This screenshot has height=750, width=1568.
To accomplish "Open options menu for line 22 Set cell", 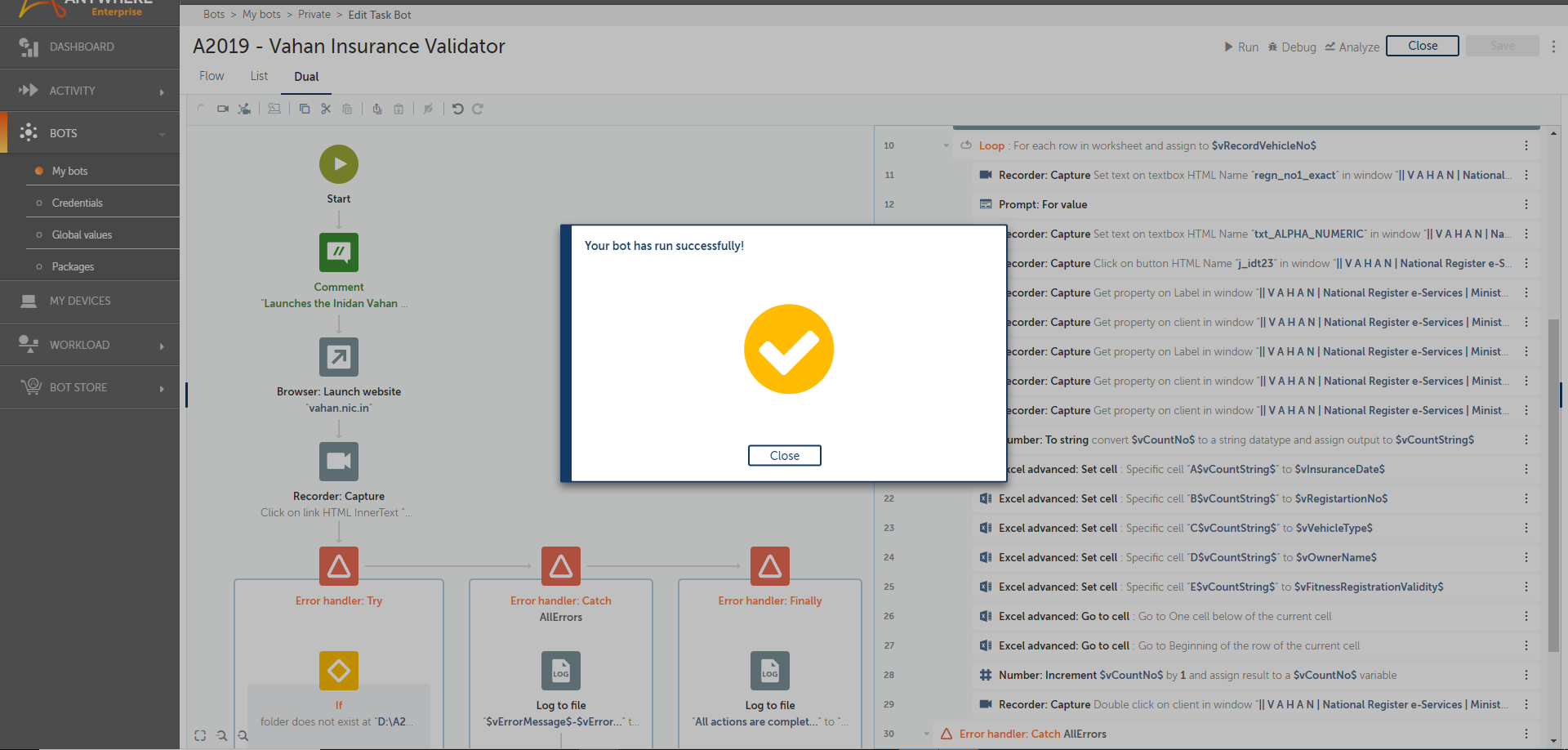I will click(1526, 498).
